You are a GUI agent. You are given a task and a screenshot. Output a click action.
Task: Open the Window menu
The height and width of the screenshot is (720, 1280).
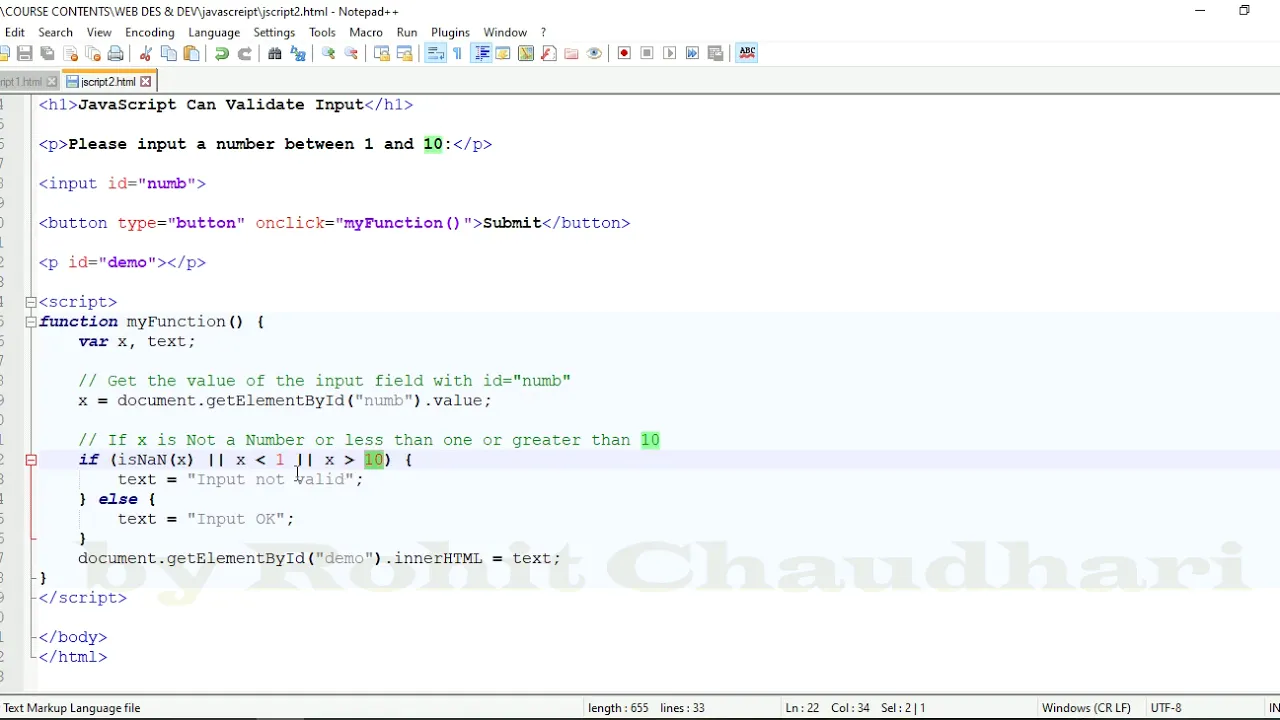click(505, 32)
